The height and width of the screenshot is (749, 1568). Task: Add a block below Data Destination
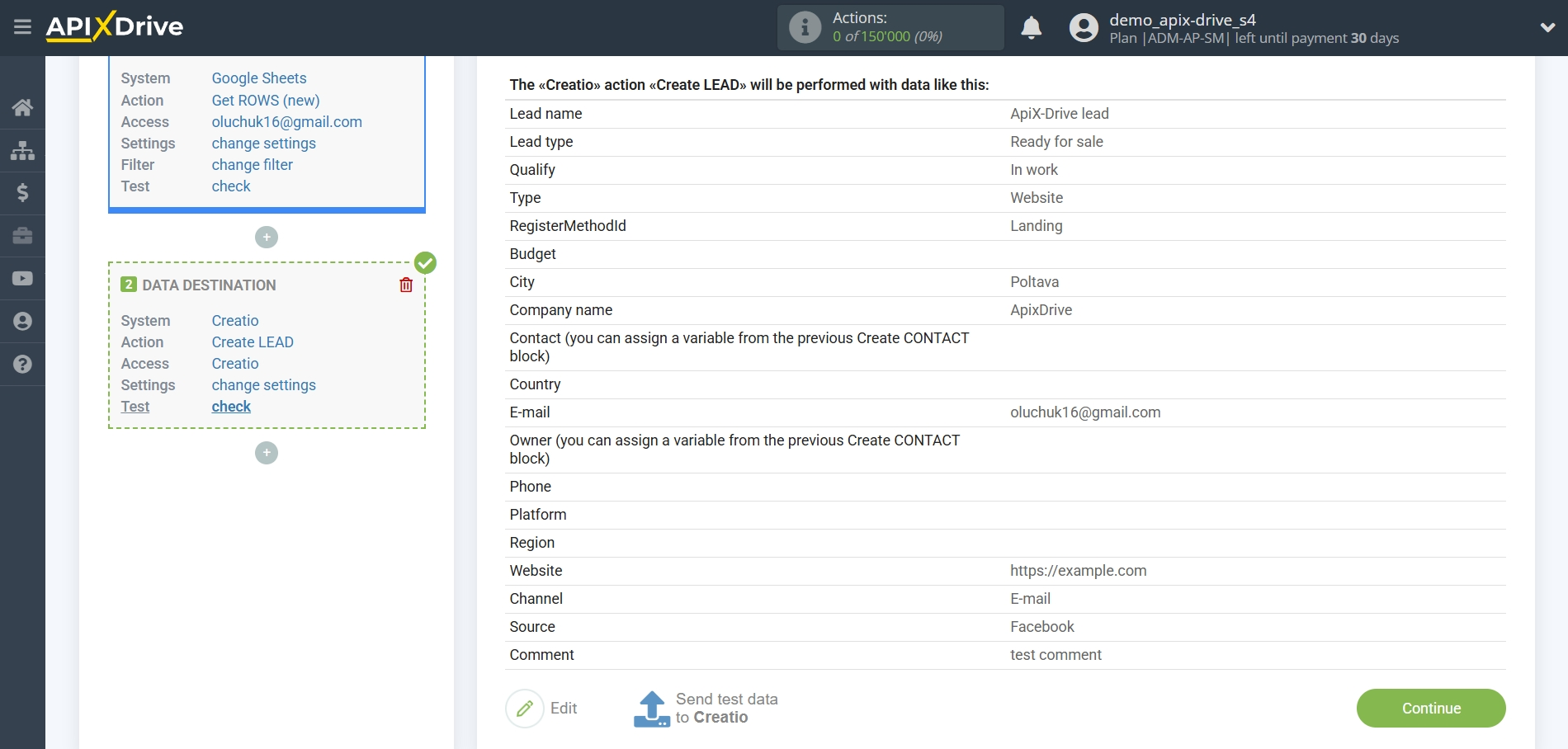(x=267, y=453)
